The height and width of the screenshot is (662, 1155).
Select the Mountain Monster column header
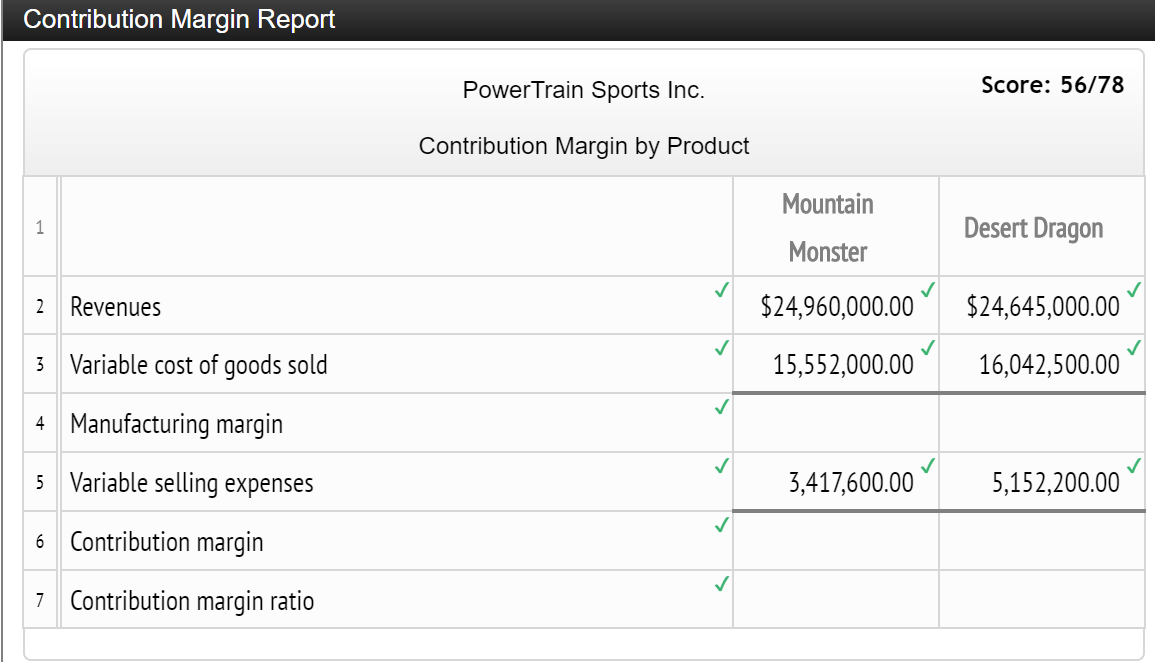click(829, 225)
